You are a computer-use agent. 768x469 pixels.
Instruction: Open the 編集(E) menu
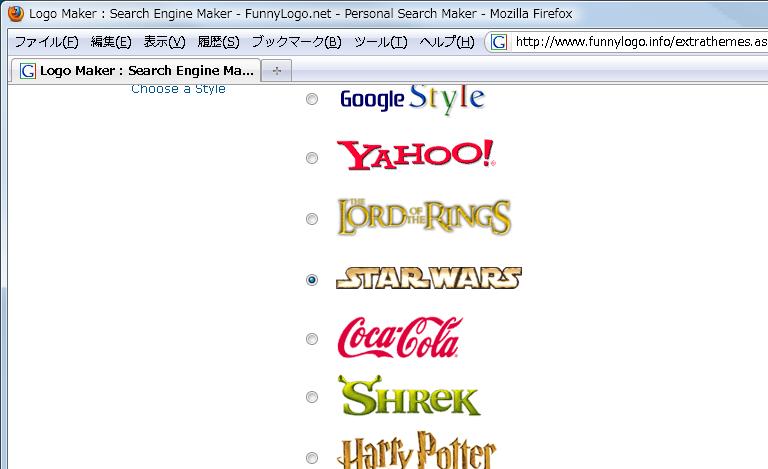(x=111, y=42)
